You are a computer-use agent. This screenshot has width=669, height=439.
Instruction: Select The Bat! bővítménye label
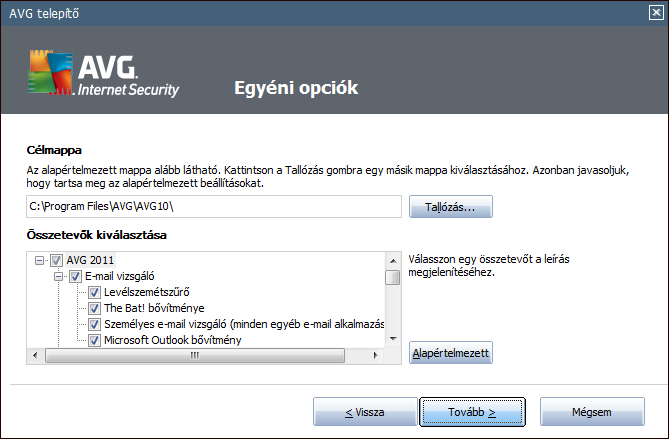154,308
